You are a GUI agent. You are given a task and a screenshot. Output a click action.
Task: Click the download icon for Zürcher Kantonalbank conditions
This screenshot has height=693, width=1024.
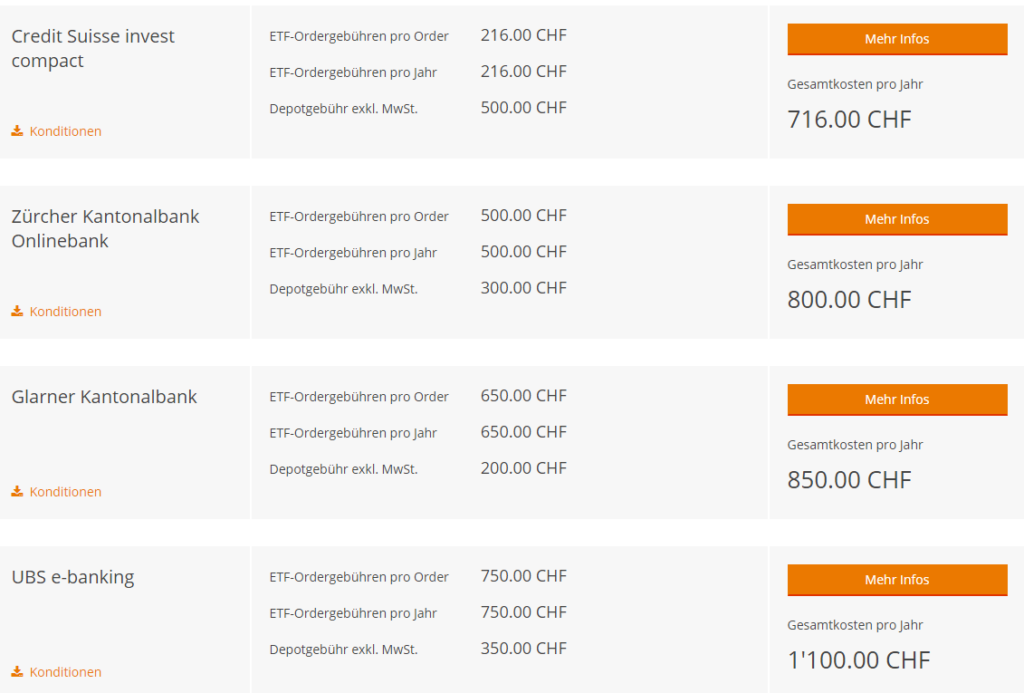(x=17, y=311)
